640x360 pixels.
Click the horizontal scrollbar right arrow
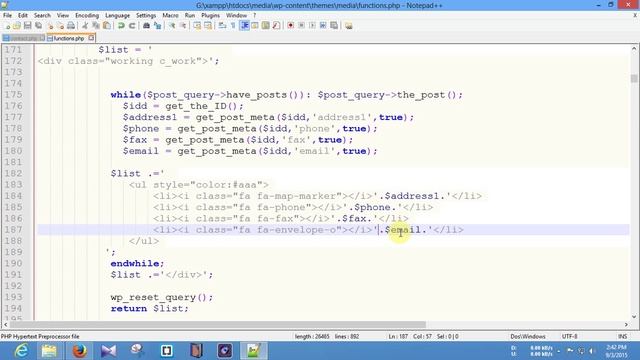click(626, 324)
